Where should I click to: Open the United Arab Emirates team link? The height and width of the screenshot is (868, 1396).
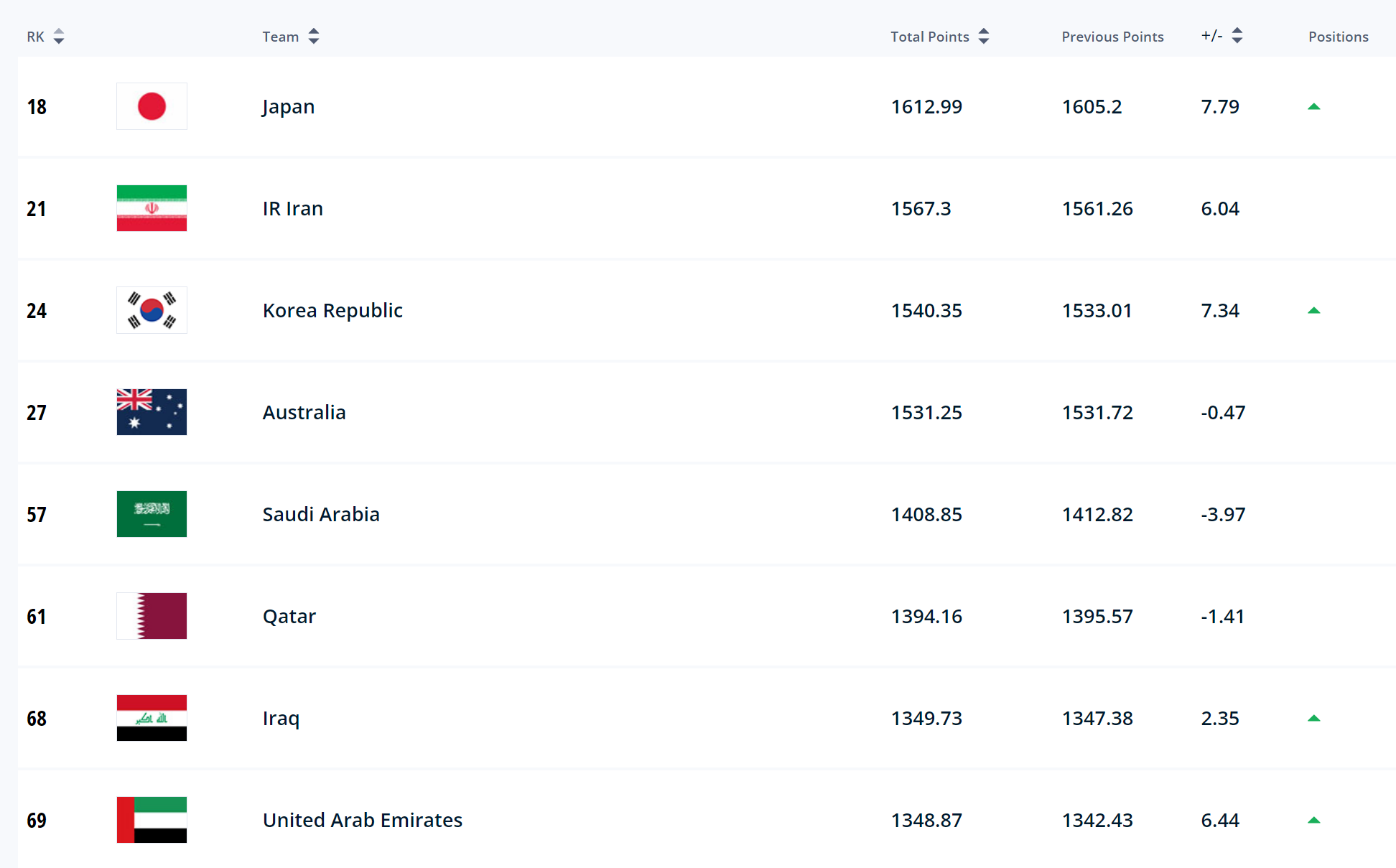362,821
